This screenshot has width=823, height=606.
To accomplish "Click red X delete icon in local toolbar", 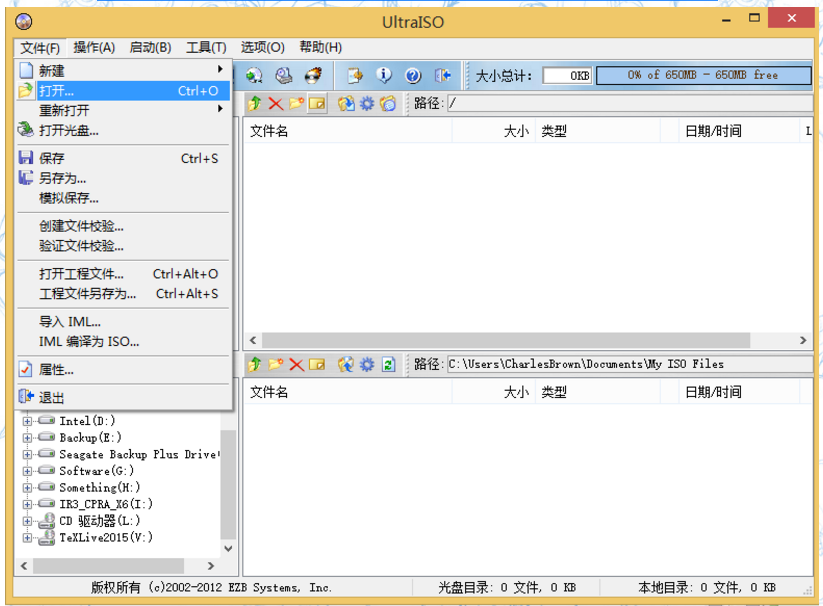I will coord(297,364).
